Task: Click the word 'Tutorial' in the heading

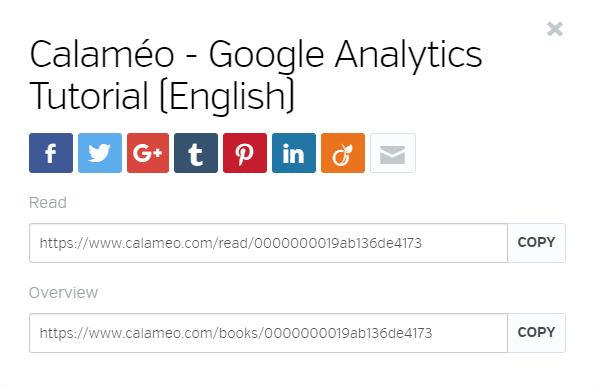Action: click(89, 96)
